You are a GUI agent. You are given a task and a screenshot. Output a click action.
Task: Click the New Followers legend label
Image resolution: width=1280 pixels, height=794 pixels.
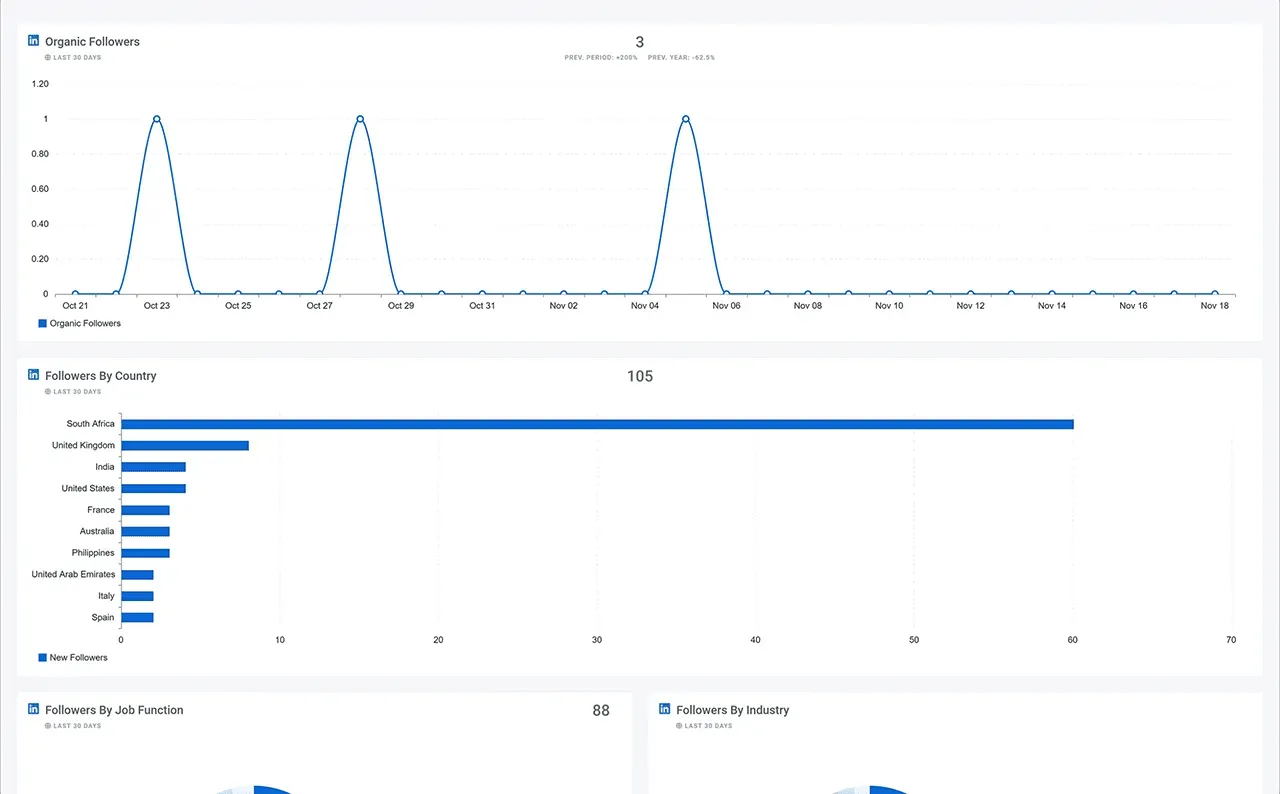coord(79,657)
